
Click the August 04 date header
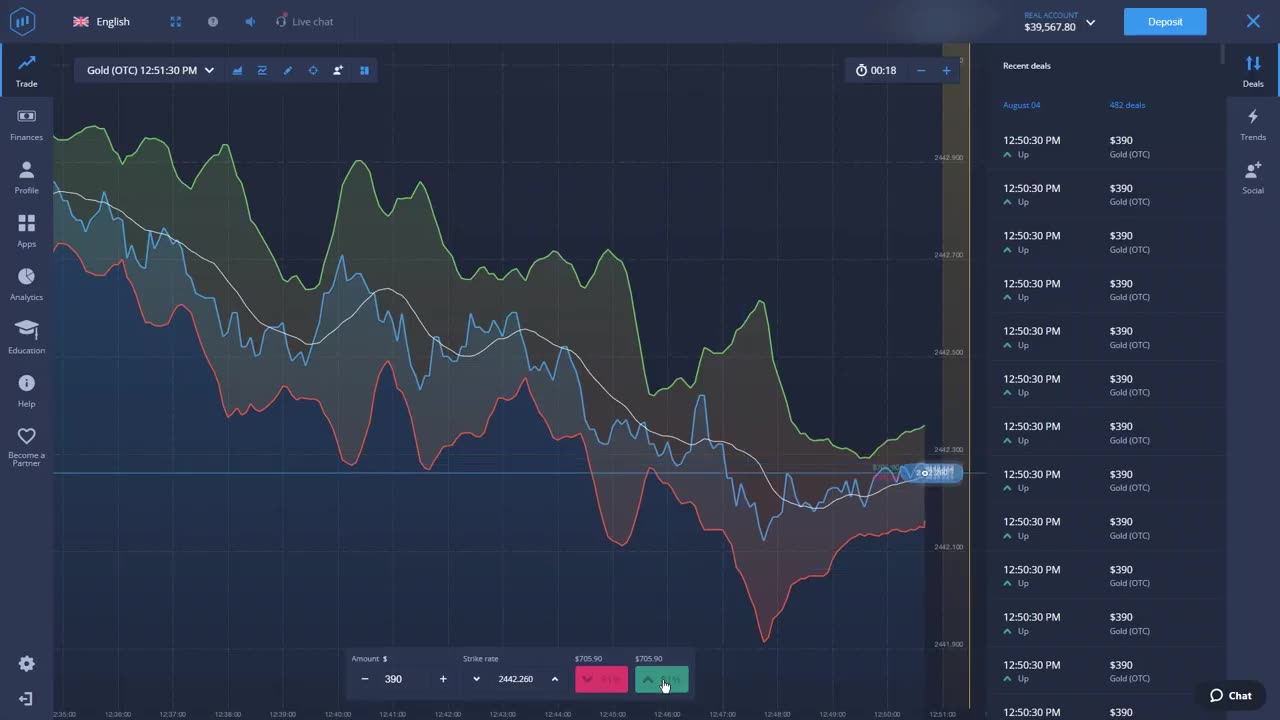(x=1022, y=105)
